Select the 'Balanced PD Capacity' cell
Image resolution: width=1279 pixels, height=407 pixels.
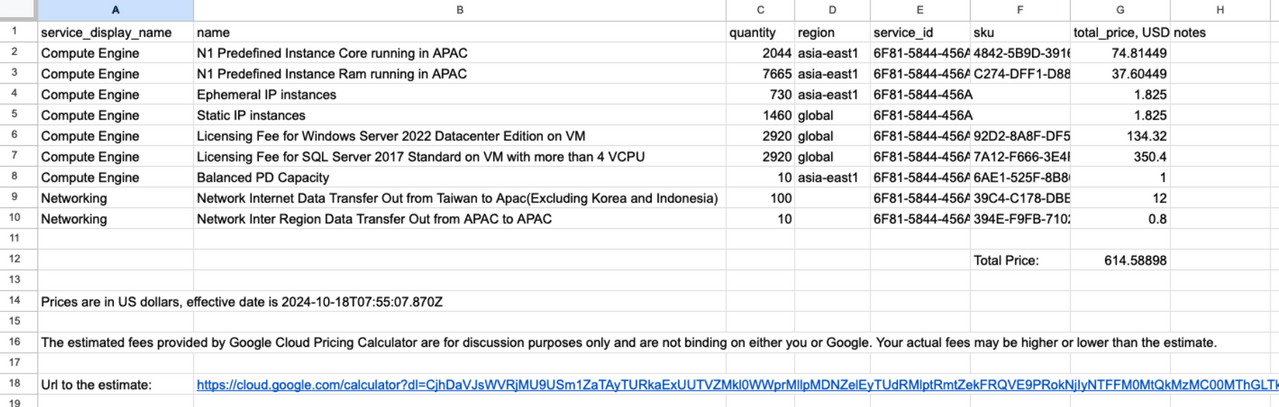tap(459, 178)
